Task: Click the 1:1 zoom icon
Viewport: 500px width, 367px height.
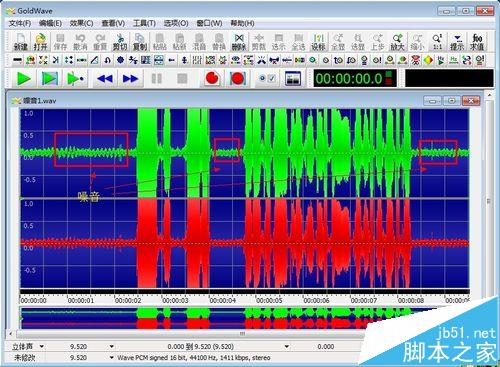Action: [437, 42]
